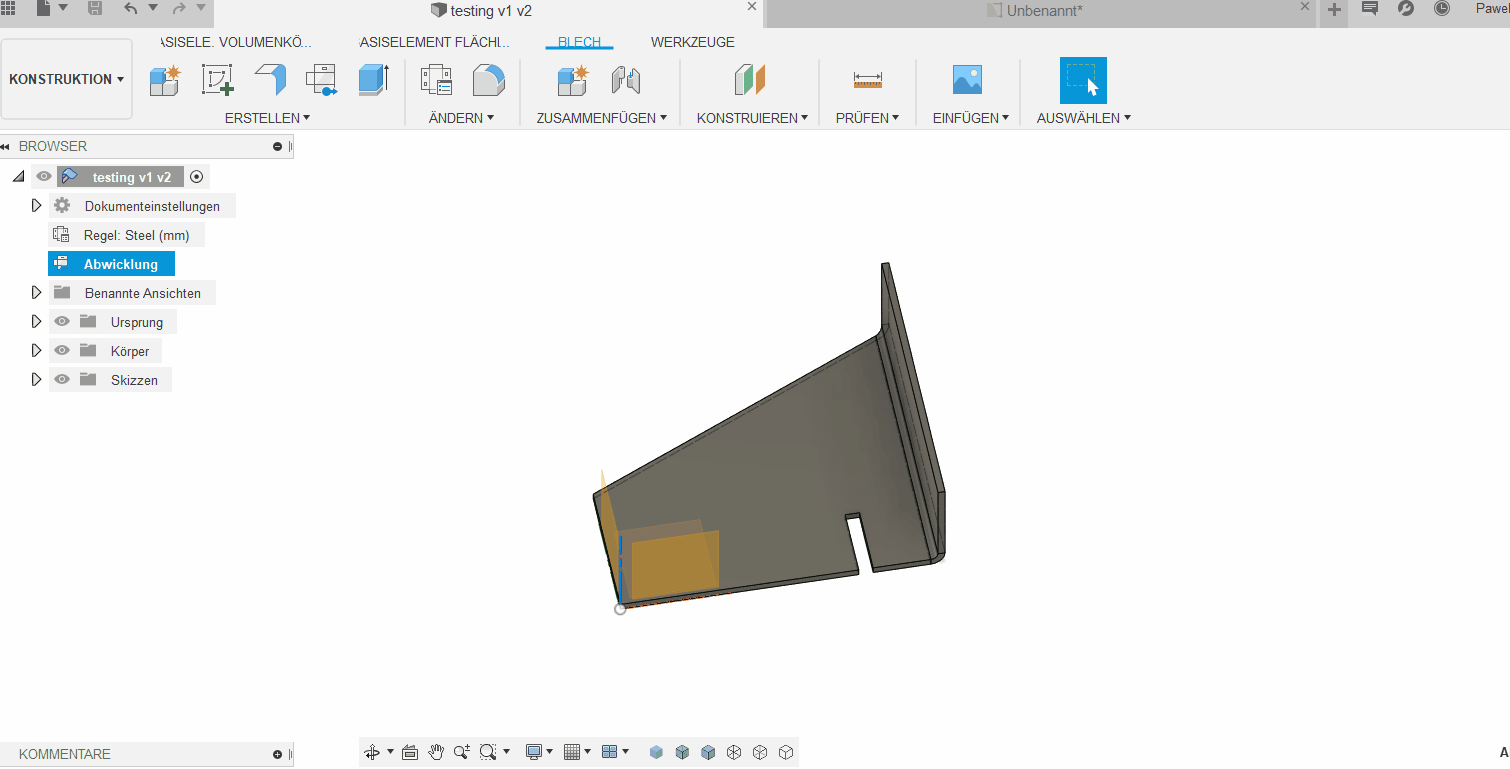Screen dimensions: 1510x769
Task: Click the Extrusion icon in the ERSTELLEN group
Action: [x=374, y=80]
